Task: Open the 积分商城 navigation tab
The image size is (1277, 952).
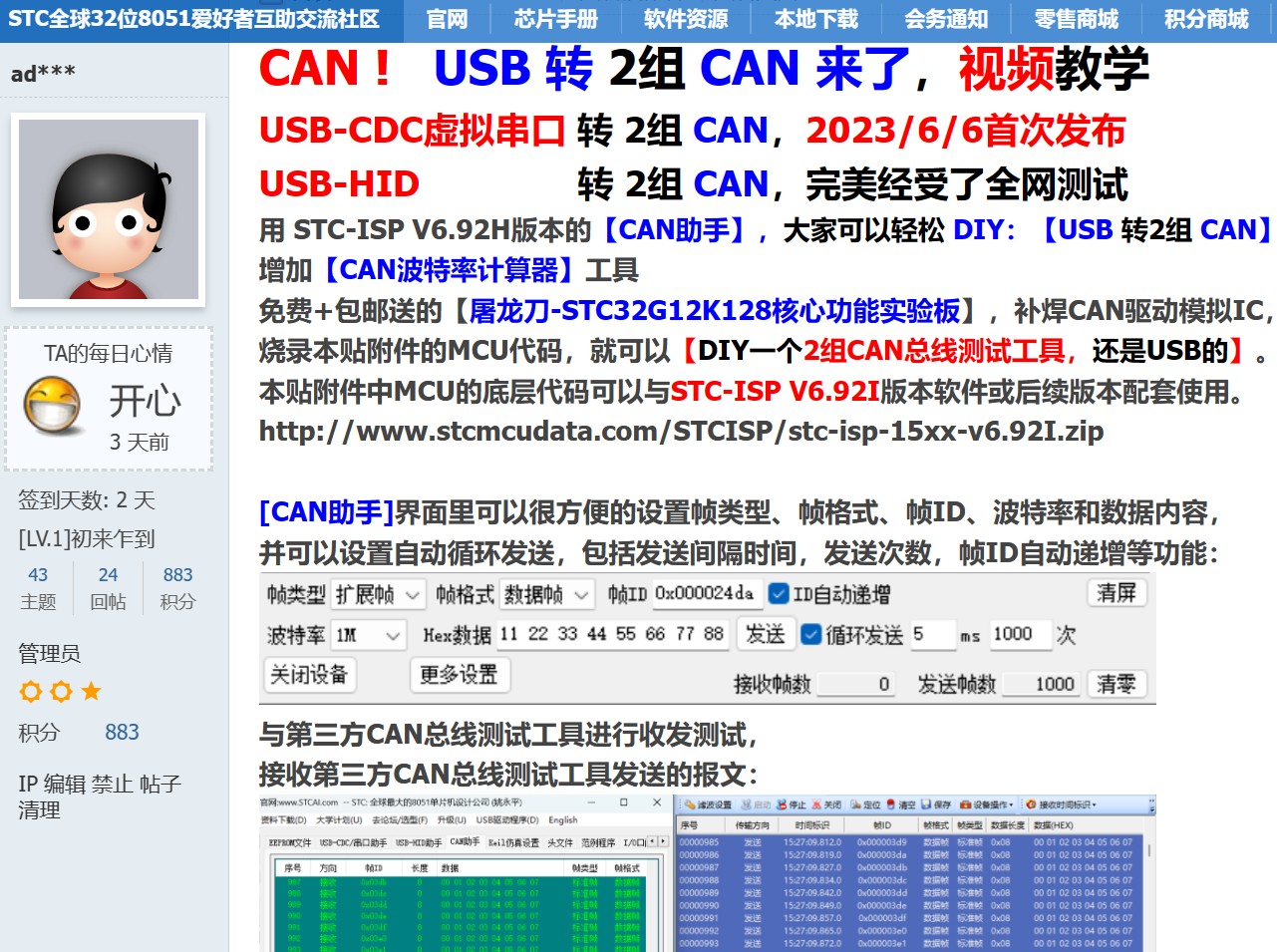Action: point(1206,19)
